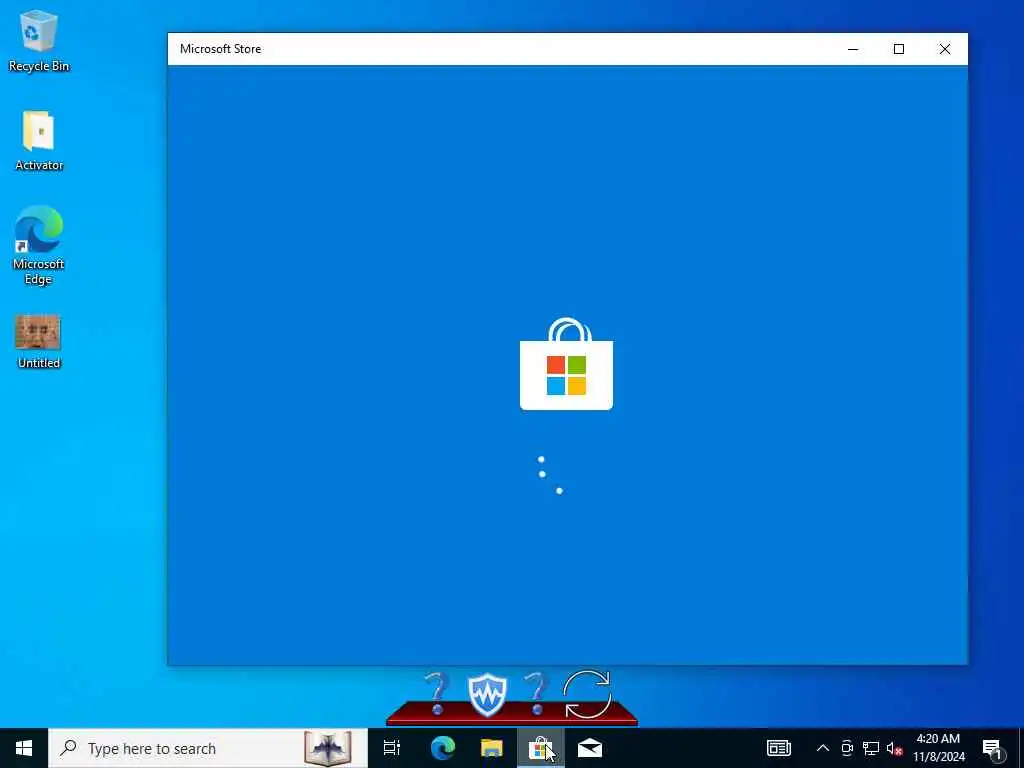The height and width of the screenshot is (768, 1024).
Task: Close the Microsoft Store window
Action: coord(944,49)
